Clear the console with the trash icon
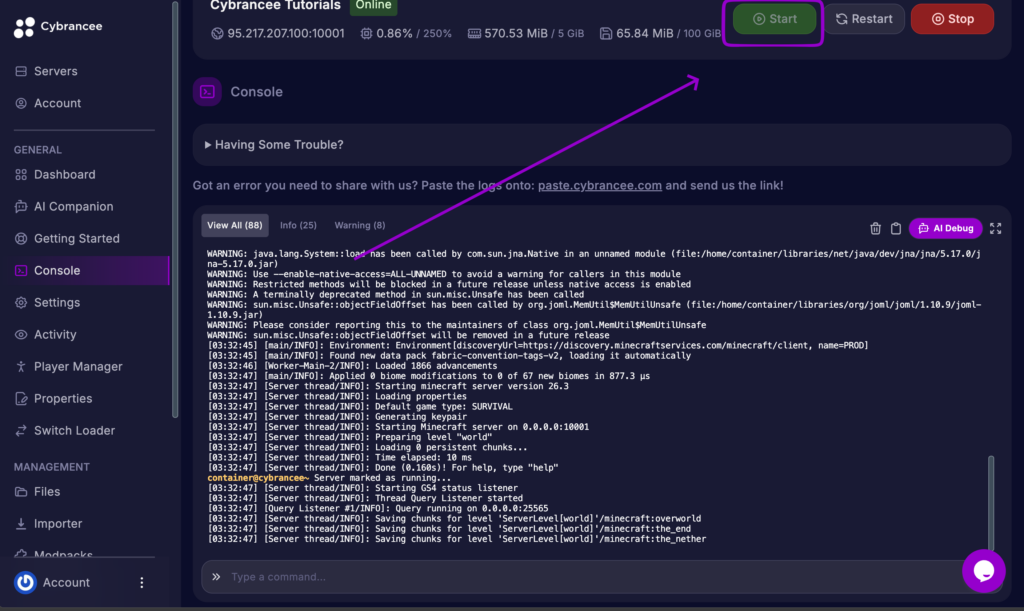Viewport: 1024px width, 611px height. point(875,228)
